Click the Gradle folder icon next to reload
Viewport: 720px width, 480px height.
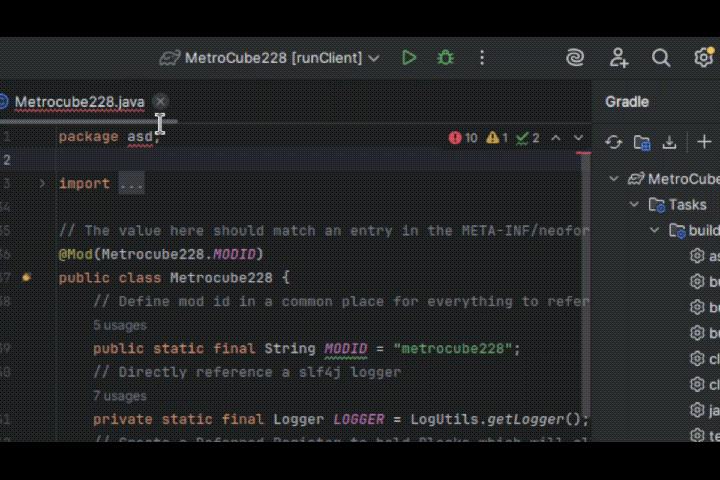(x=642, y=143)
